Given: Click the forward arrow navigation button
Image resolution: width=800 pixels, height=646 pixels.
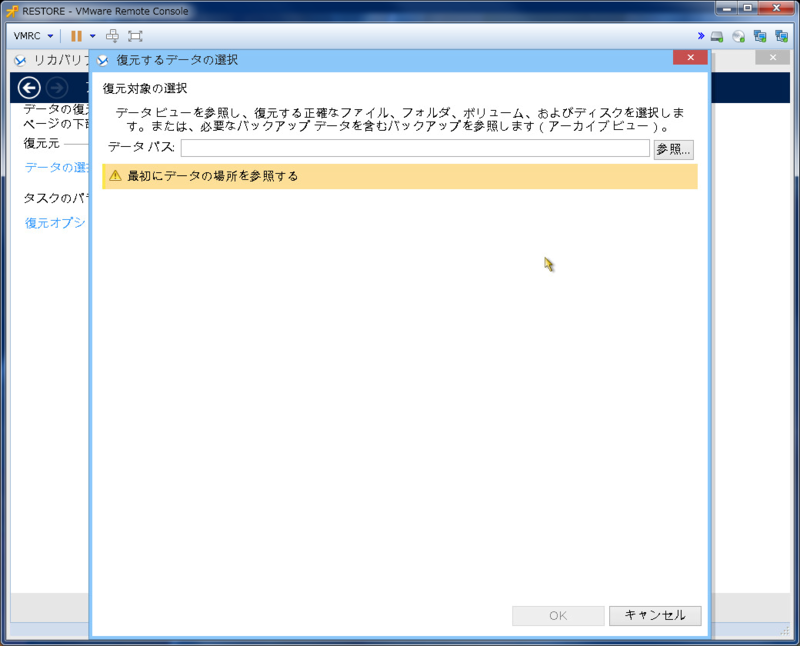Looking at the screenshot, I should tap(57, 87).
